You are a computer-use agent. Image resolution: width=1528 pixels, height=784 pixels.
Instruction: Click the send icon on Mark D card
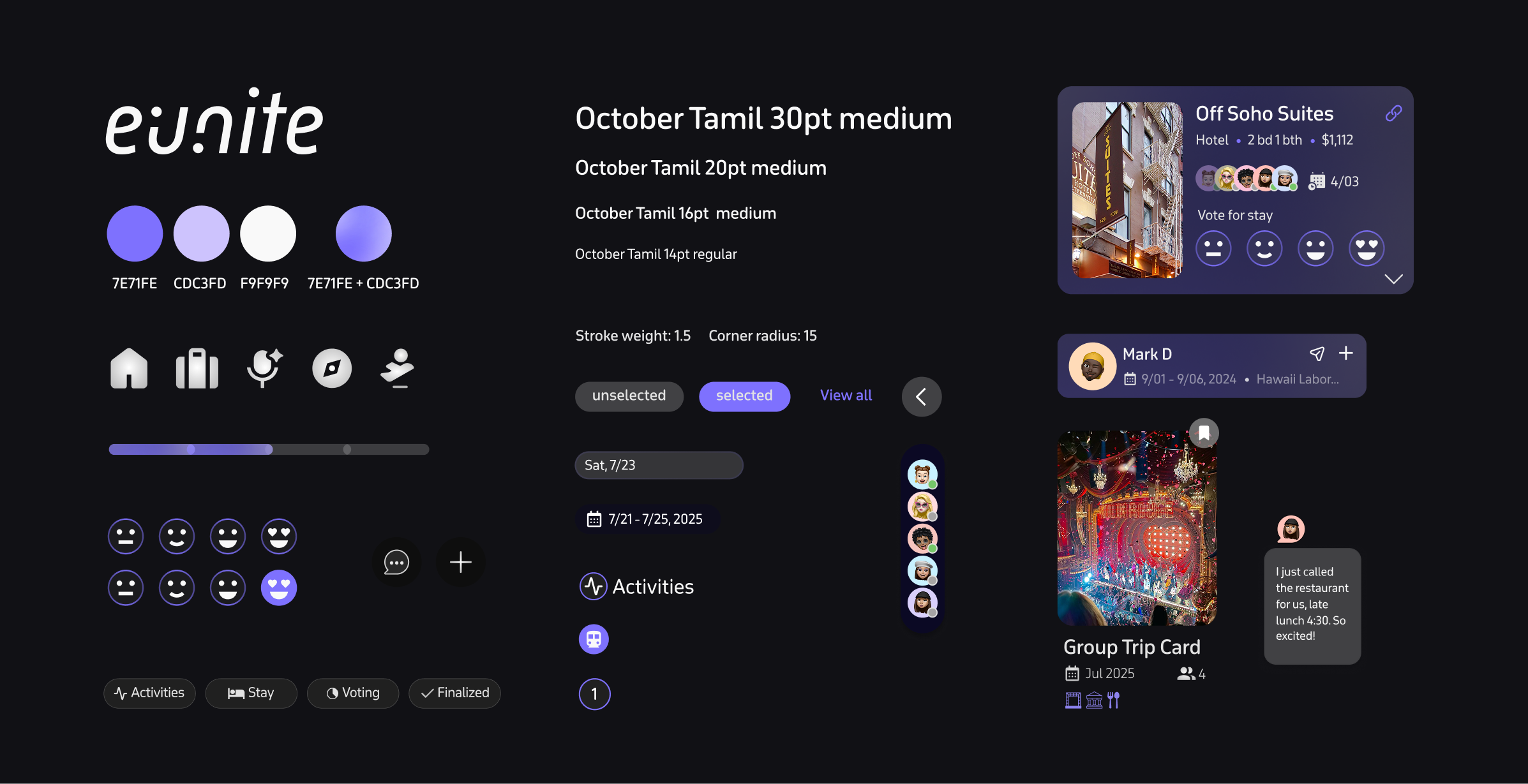[x=1317, y=353]
